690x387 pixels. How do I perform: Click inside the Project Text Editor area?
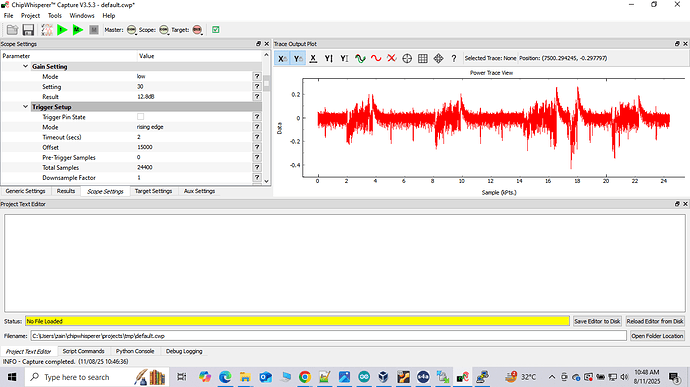click(345, 263)
